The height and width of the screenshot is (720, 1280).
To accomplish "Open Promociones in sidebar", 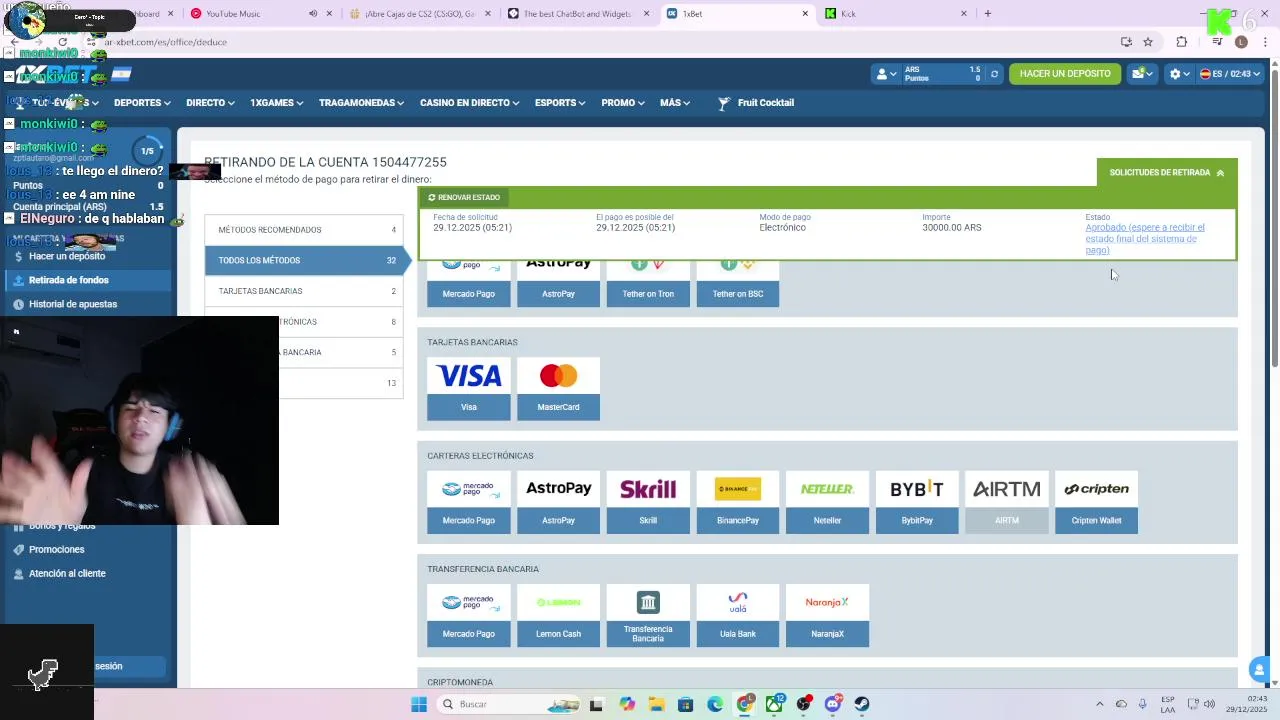I will click(56, 550).
